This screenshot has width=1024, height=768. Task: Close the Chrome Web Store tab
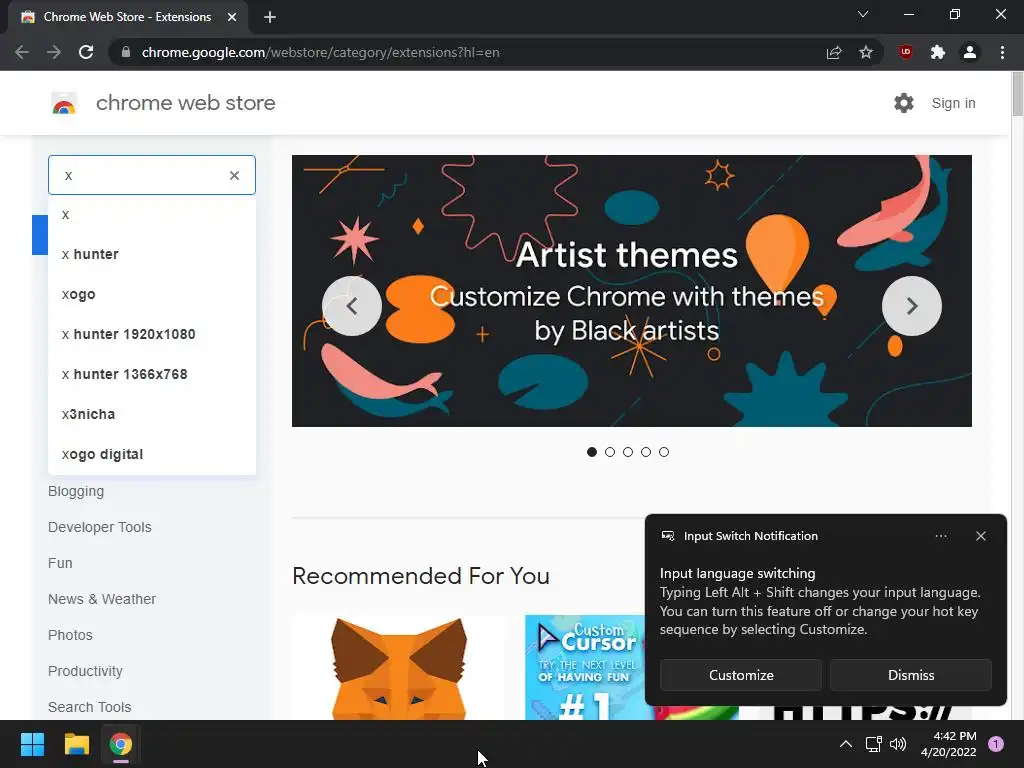point(232,17)
